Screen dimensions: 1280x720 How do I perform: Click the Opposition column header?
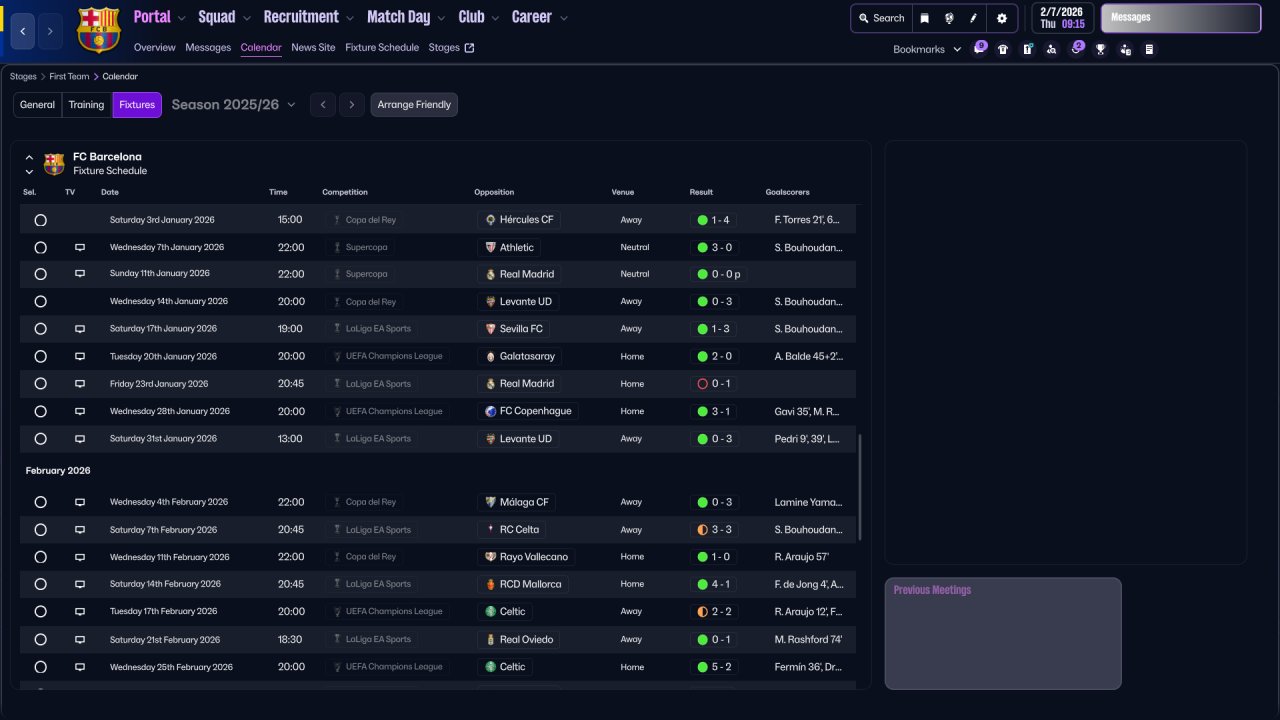[x=494, y=192]
